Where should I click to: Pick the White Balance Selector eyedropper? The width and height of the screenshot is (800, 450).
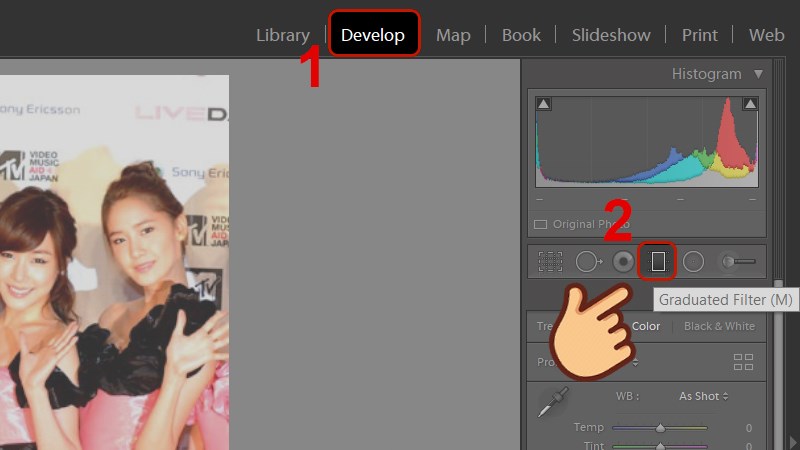coord(553,402)
